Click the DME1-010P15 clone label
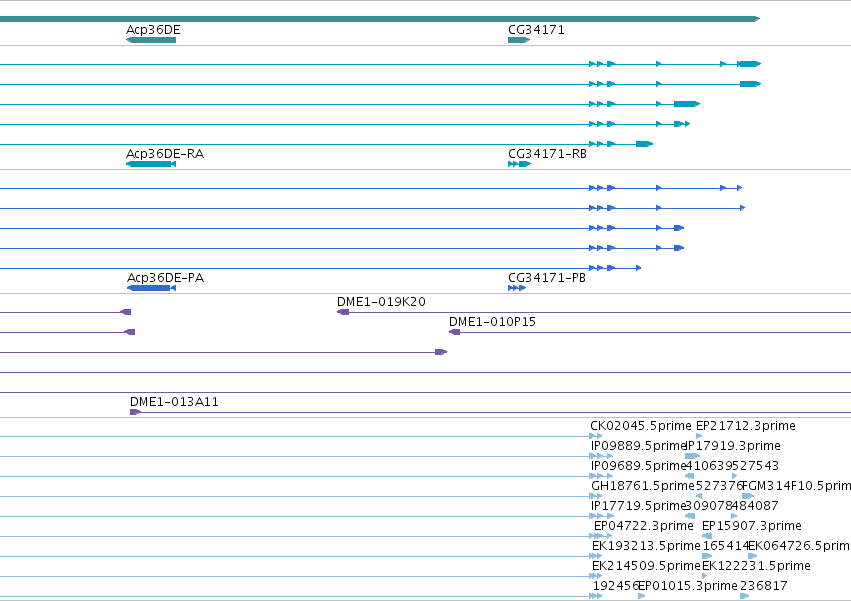The image size is (851, 601). (x=492, y=321)
